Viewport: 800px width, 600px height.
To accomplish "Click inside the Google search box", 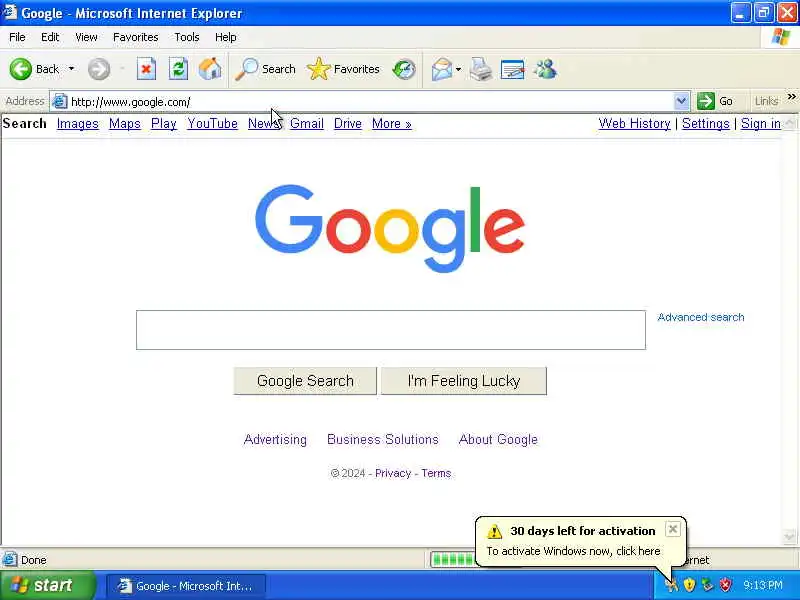I will [391, 330].
